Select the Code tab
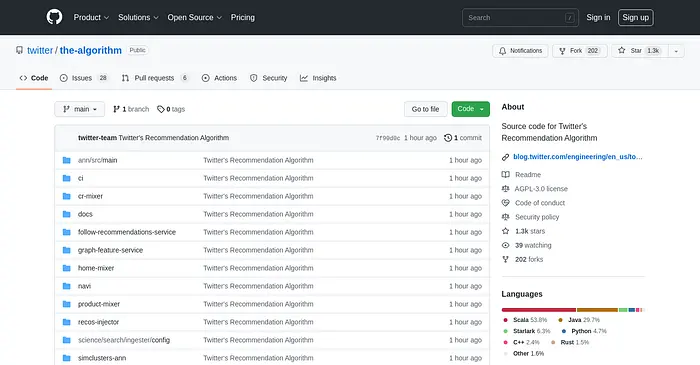 point(34,78)
